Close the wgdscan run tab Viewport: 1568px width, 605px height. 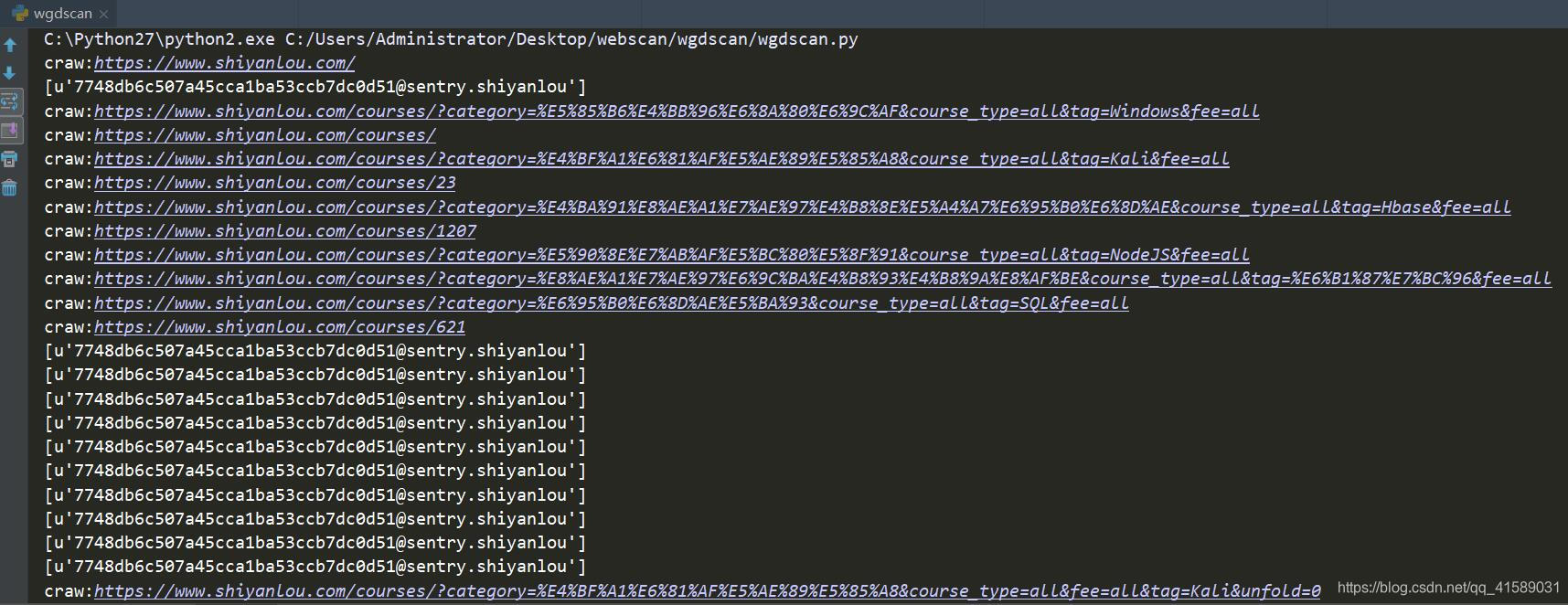coord(103,14)
